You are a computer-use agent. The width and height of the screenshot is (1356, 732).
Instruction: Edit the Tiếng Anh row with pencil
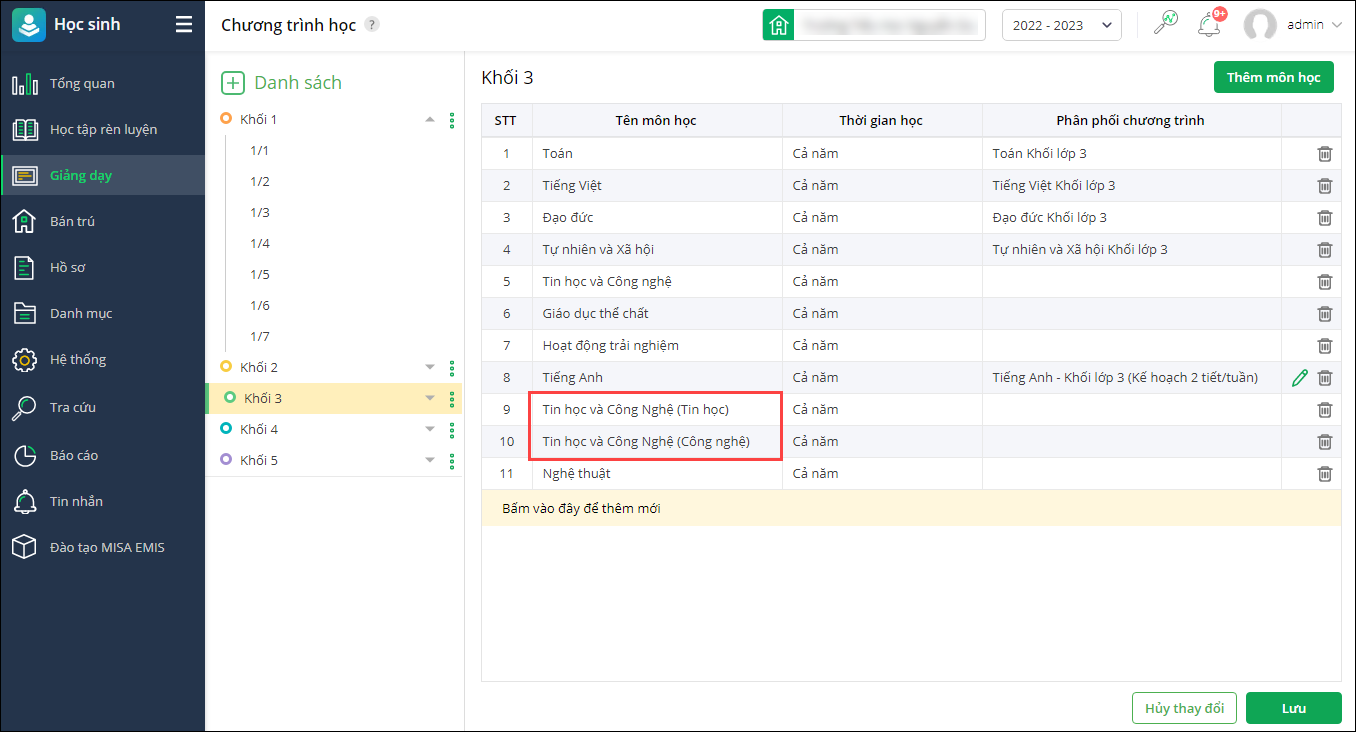tap(1299, 378)
